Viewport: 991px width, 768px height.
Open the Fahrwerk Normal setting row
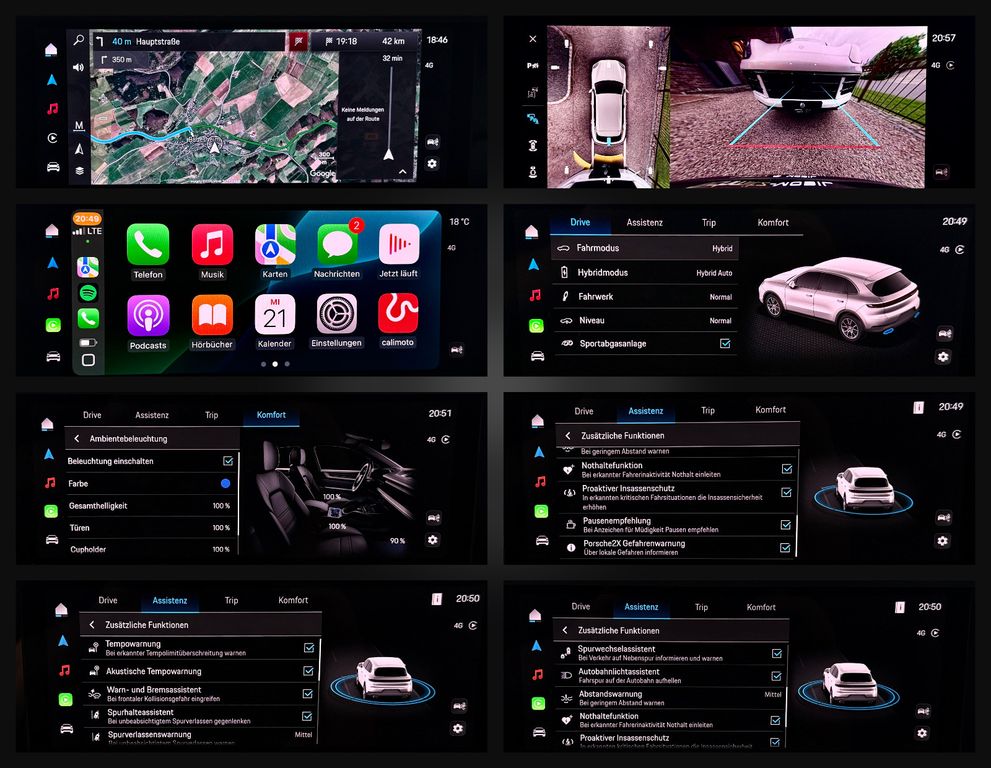coord(646,296)
